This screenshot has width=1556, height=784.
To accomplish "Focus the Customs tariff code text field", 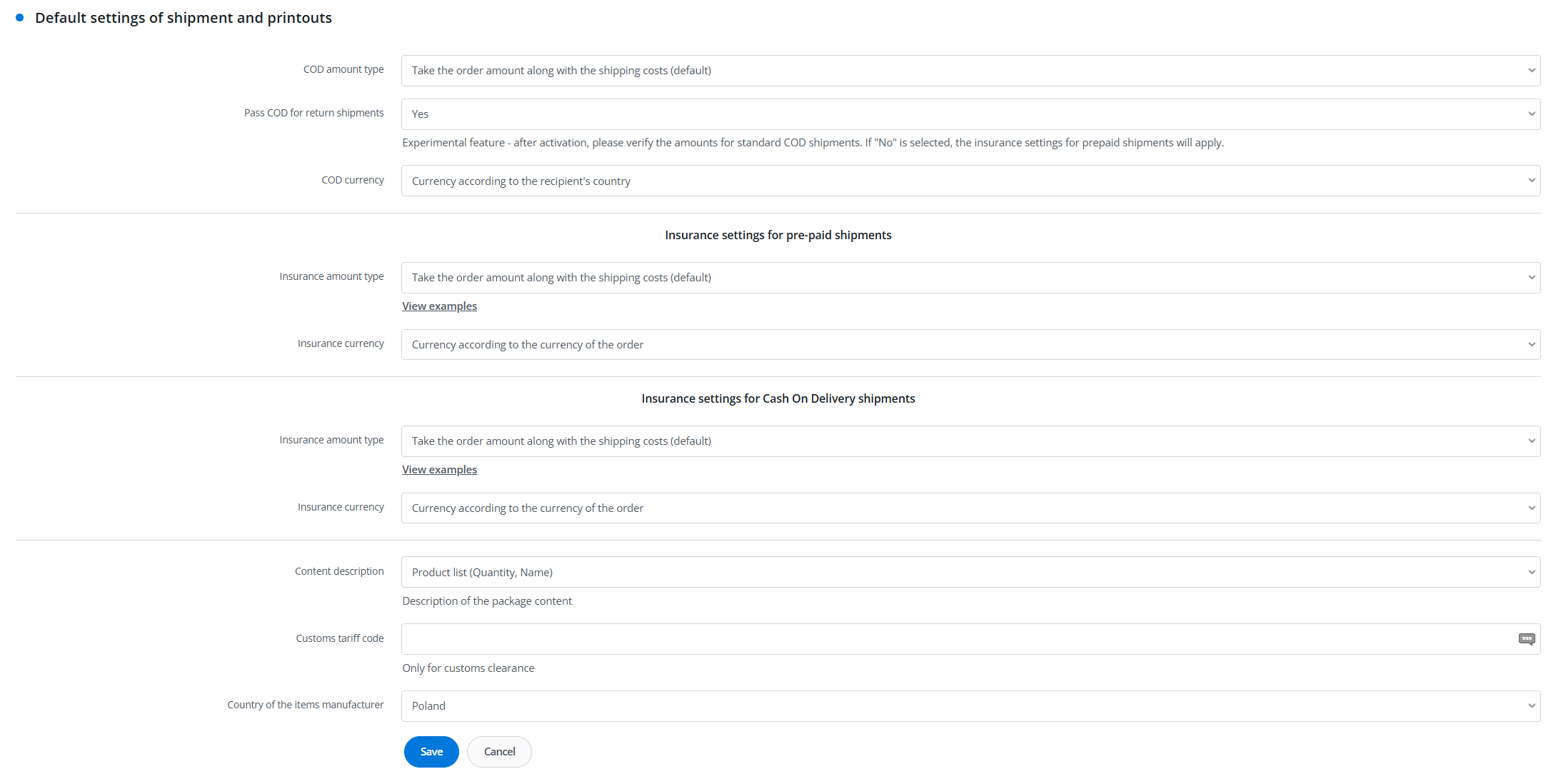I will (x=957, y=639).
